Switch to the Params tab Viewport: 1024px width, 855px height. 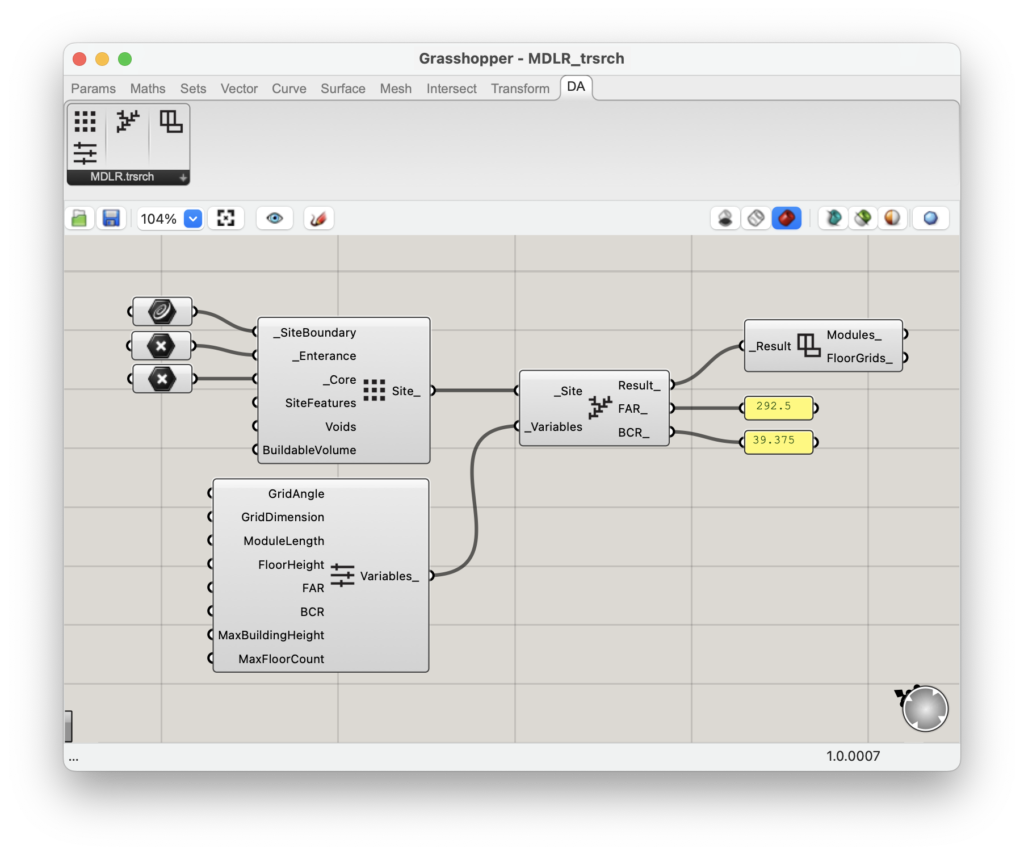pos(92,88)
